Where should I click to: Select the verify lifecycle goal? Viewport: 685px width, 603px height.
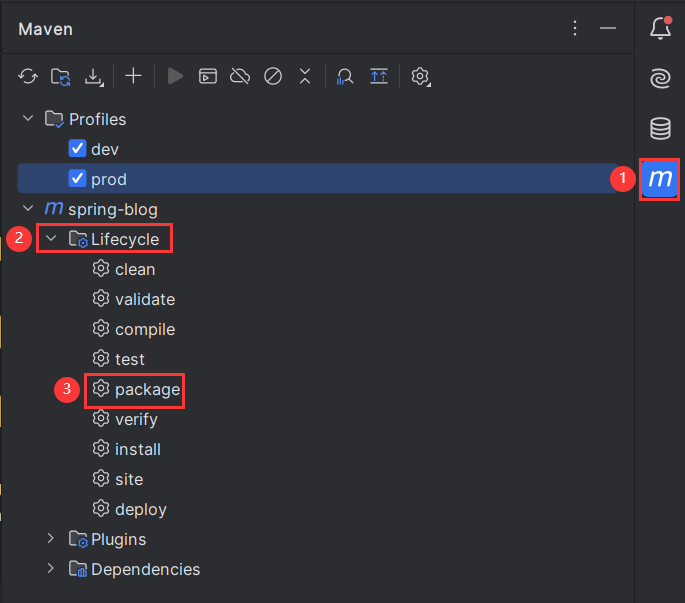tap(125, 419)
